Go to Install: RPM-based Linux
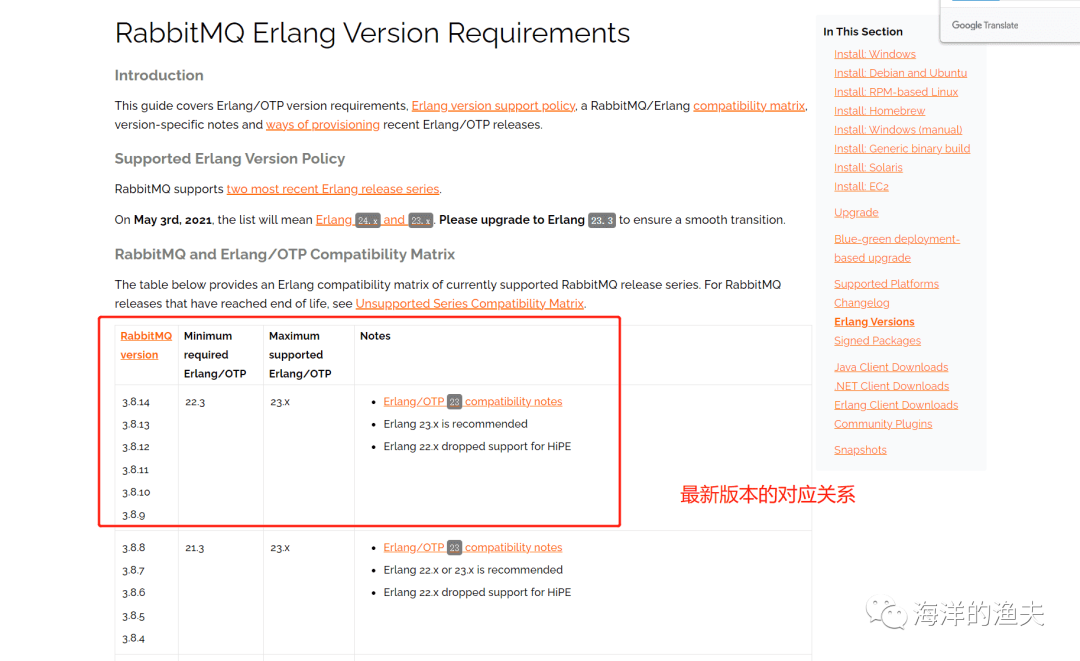The image size is (1080, 661). coord(896,92)
